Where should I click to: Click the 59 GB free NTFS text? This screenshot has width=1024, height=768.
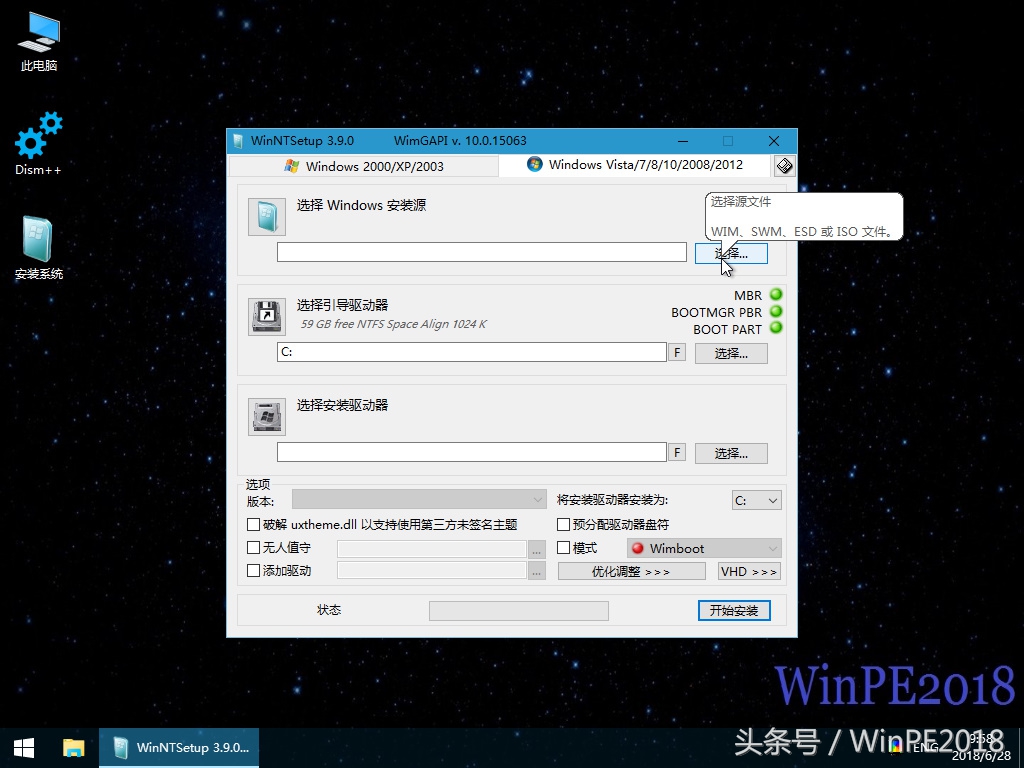coord(393,324)
